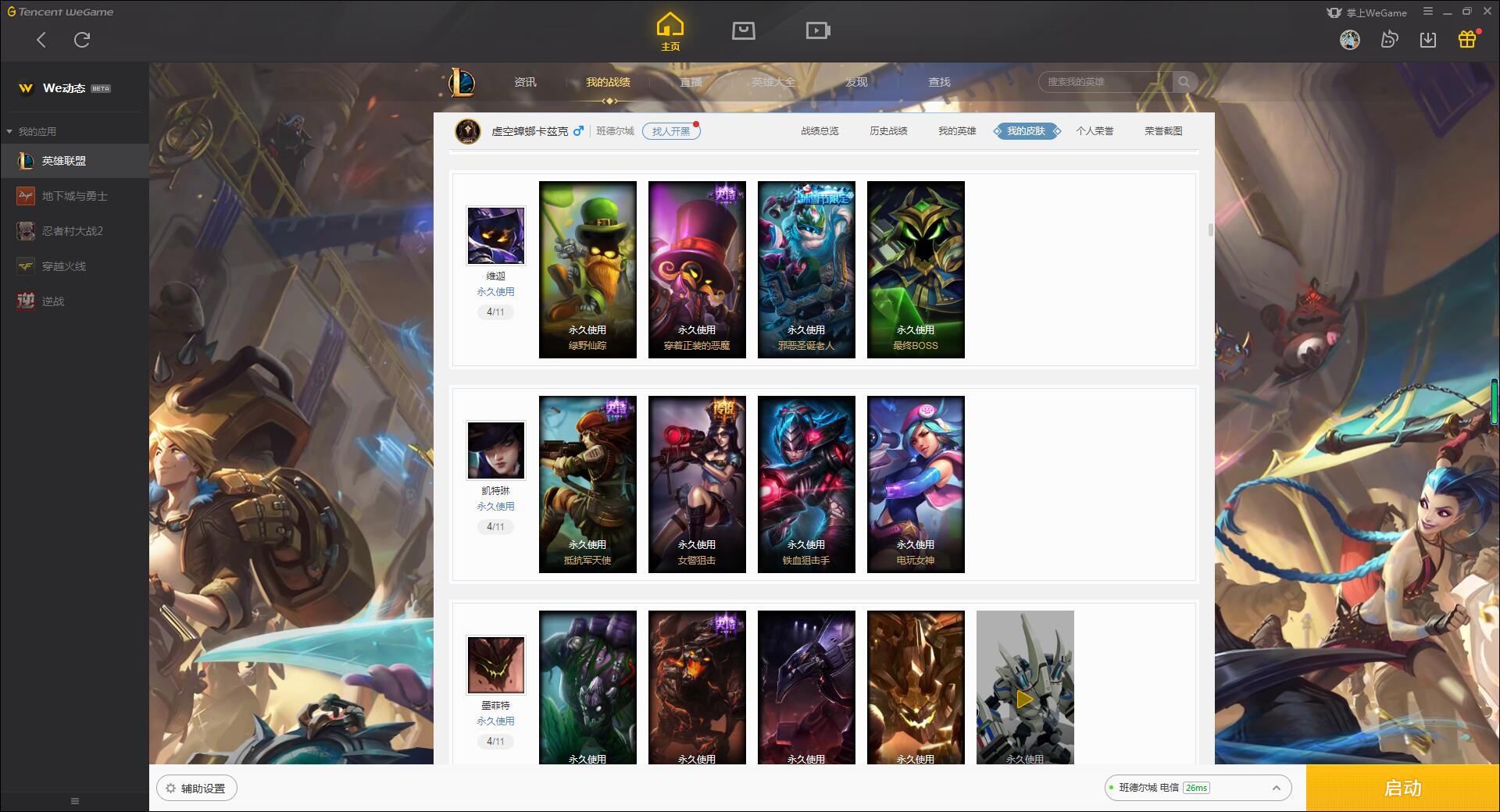
Task: Switch to 我的皮肤 sub-tab
Action: (1027, 131)
